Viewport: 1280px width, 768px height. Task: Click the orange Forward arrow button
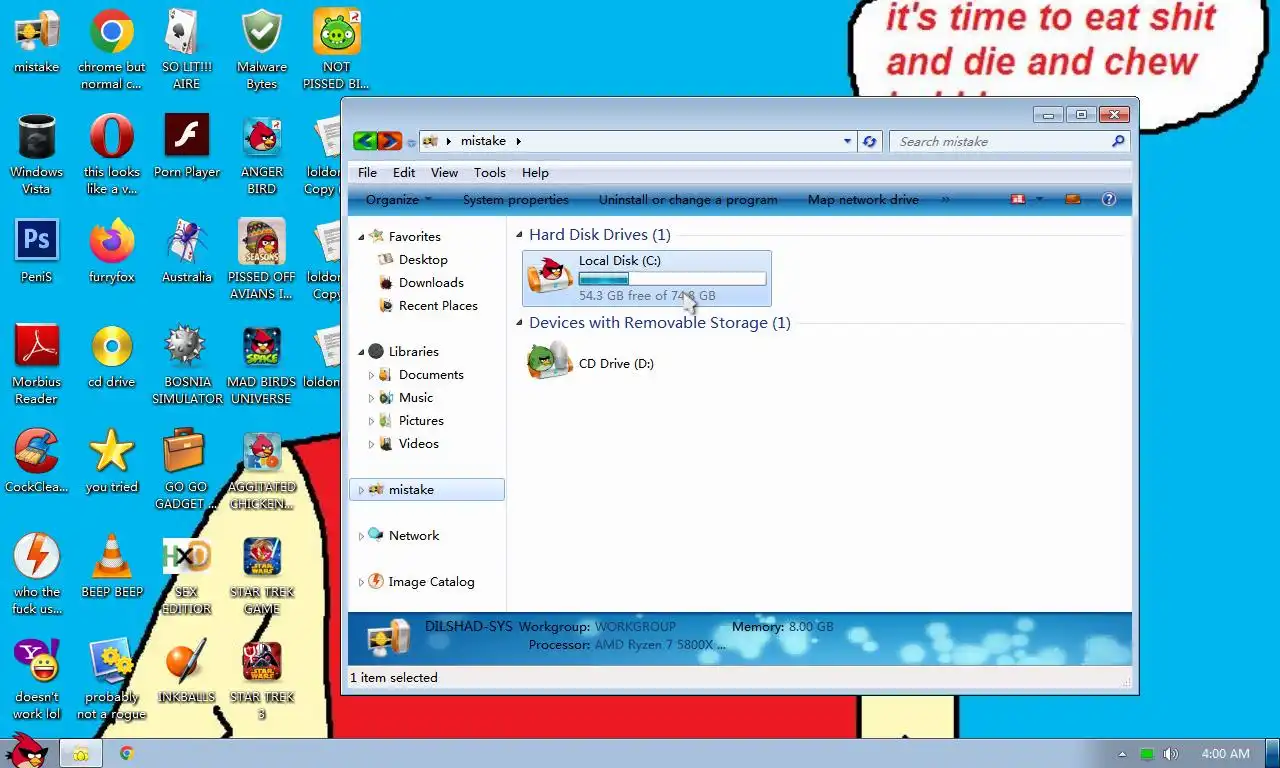390,141
